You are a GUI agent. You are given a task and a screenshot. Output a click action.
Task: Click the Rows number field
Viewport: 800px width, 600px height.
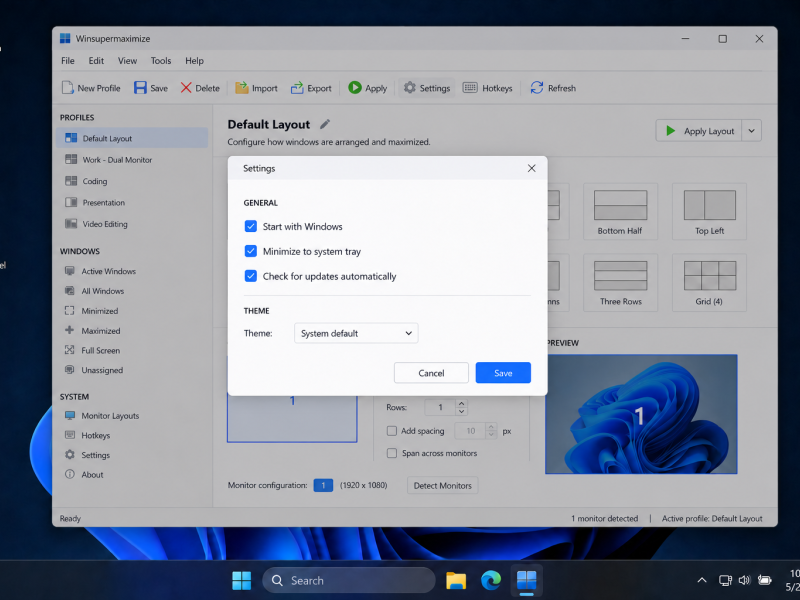point(440,407)
